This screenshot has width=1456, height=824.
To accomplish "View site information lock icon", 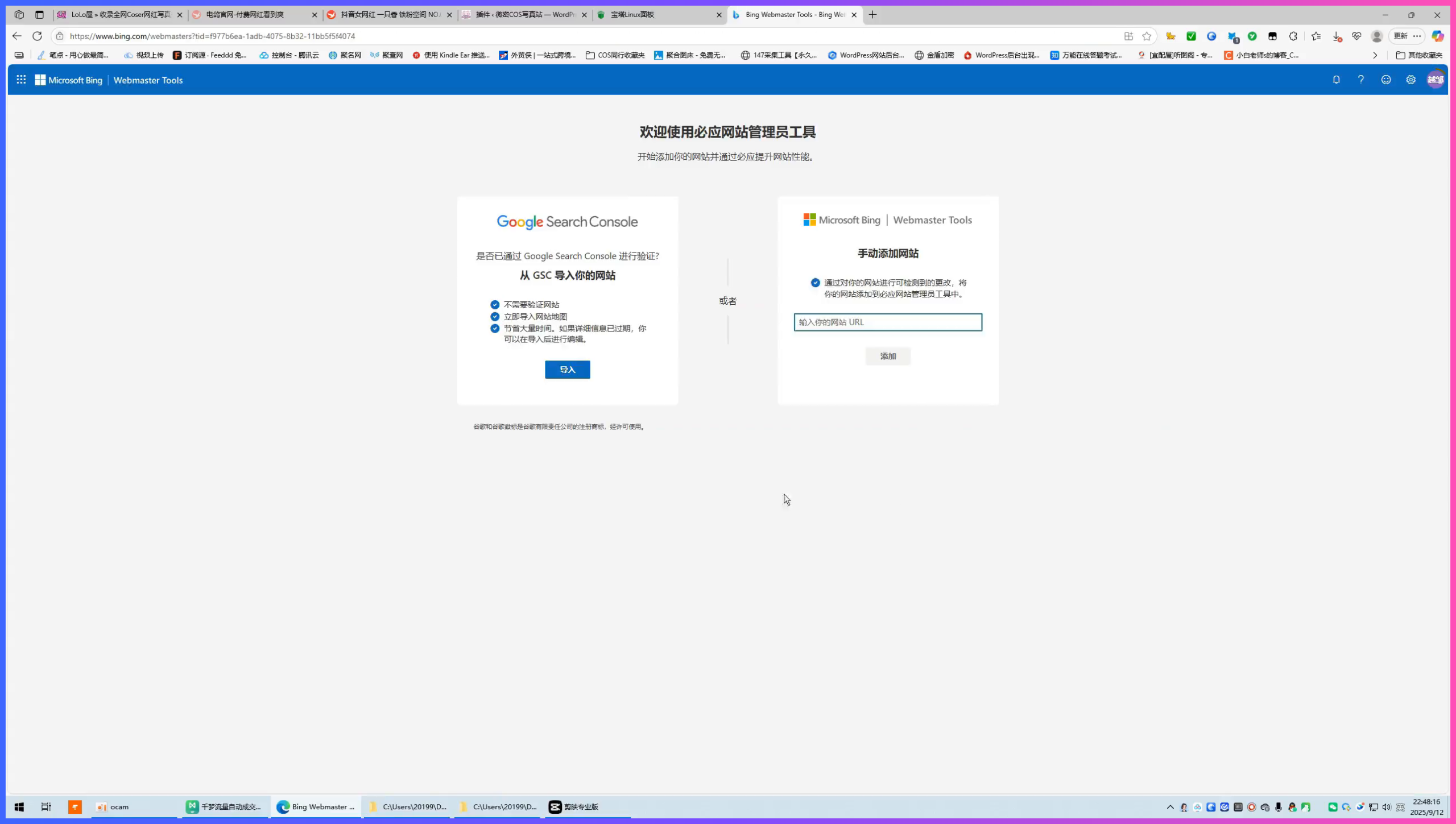I will [x=60, y=36].
